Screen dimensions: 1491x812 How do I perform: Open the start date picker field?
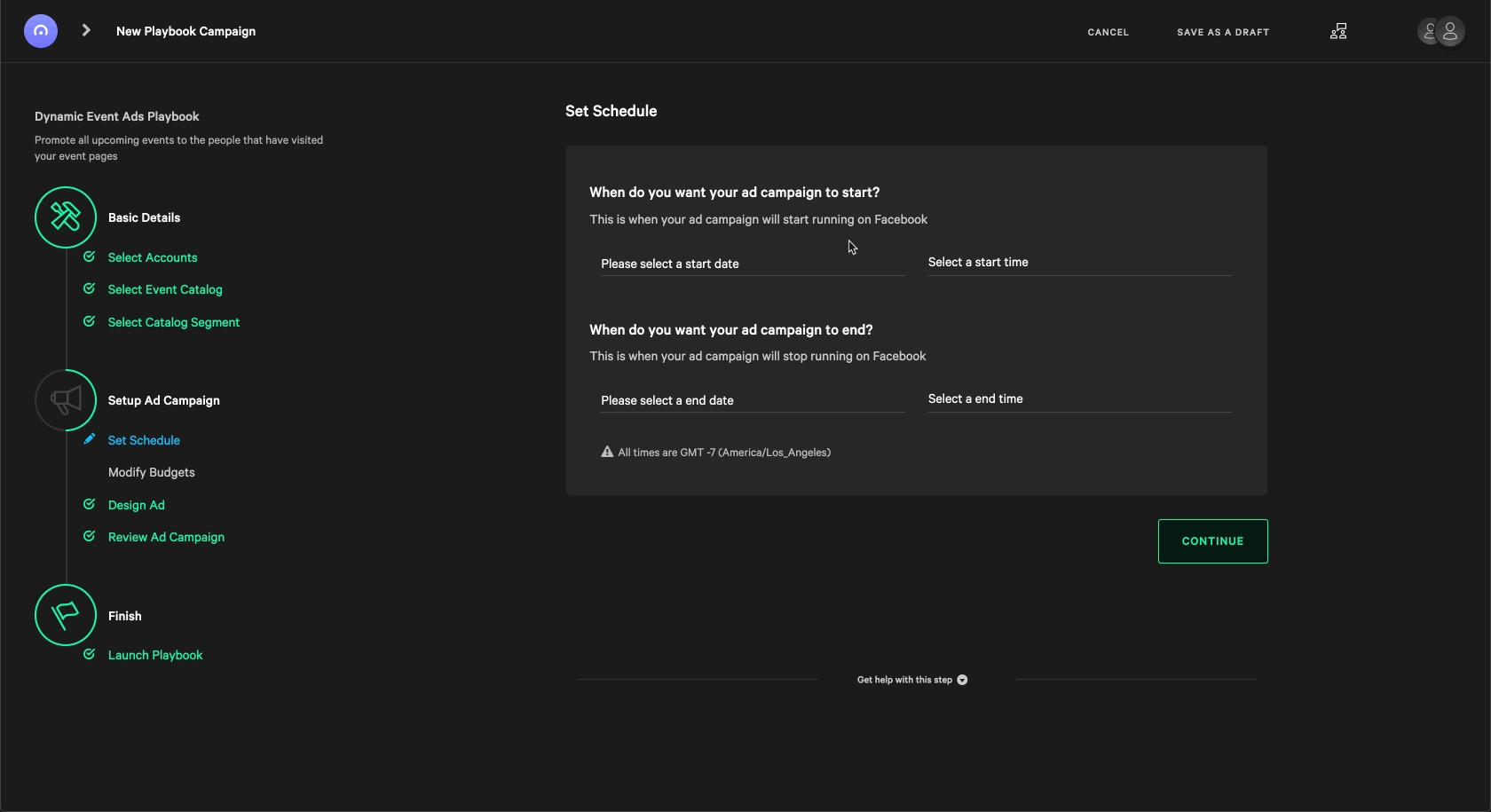753,264
